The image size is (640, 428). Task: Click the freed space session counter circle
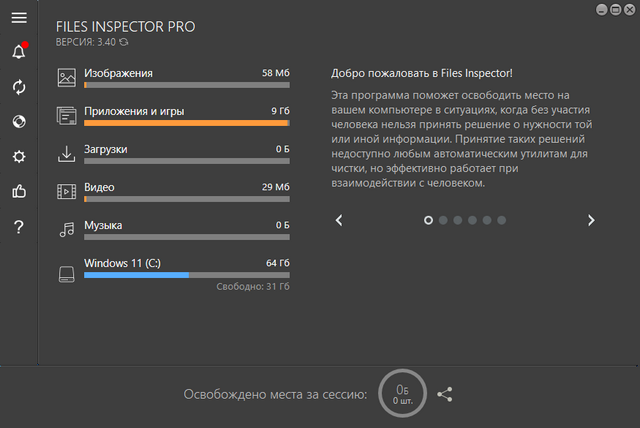click(x=402, y=394)
